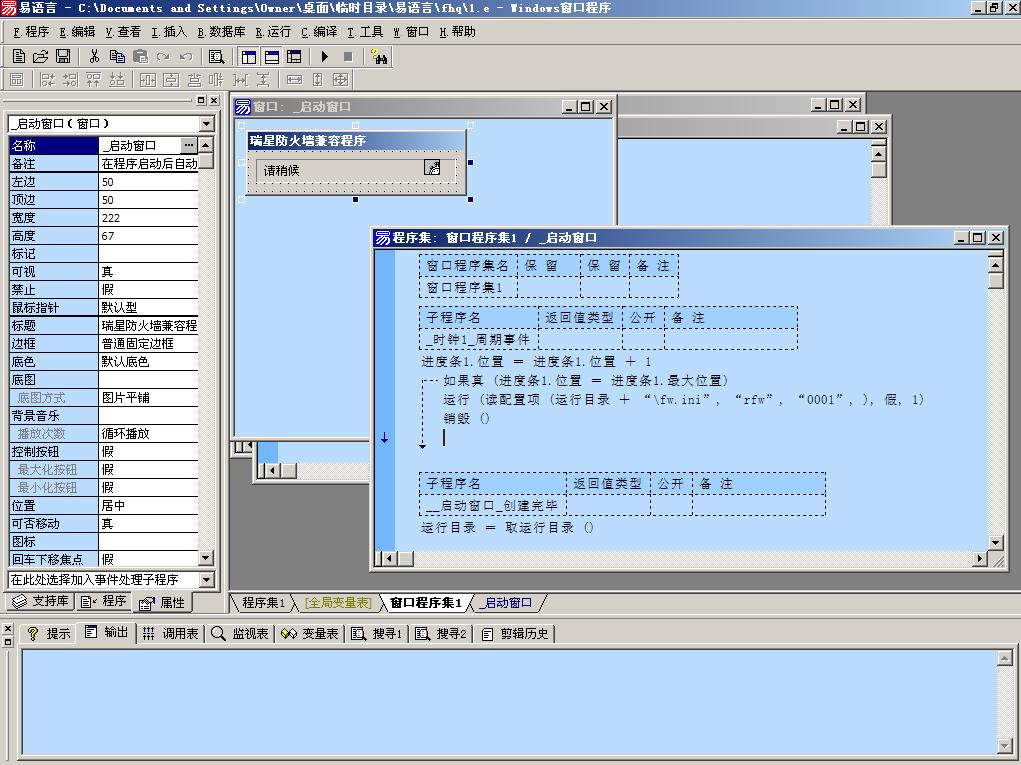This screenshot has width=1021, height=765.
Task: Click the make same width icon
Action: coord(294,79)
